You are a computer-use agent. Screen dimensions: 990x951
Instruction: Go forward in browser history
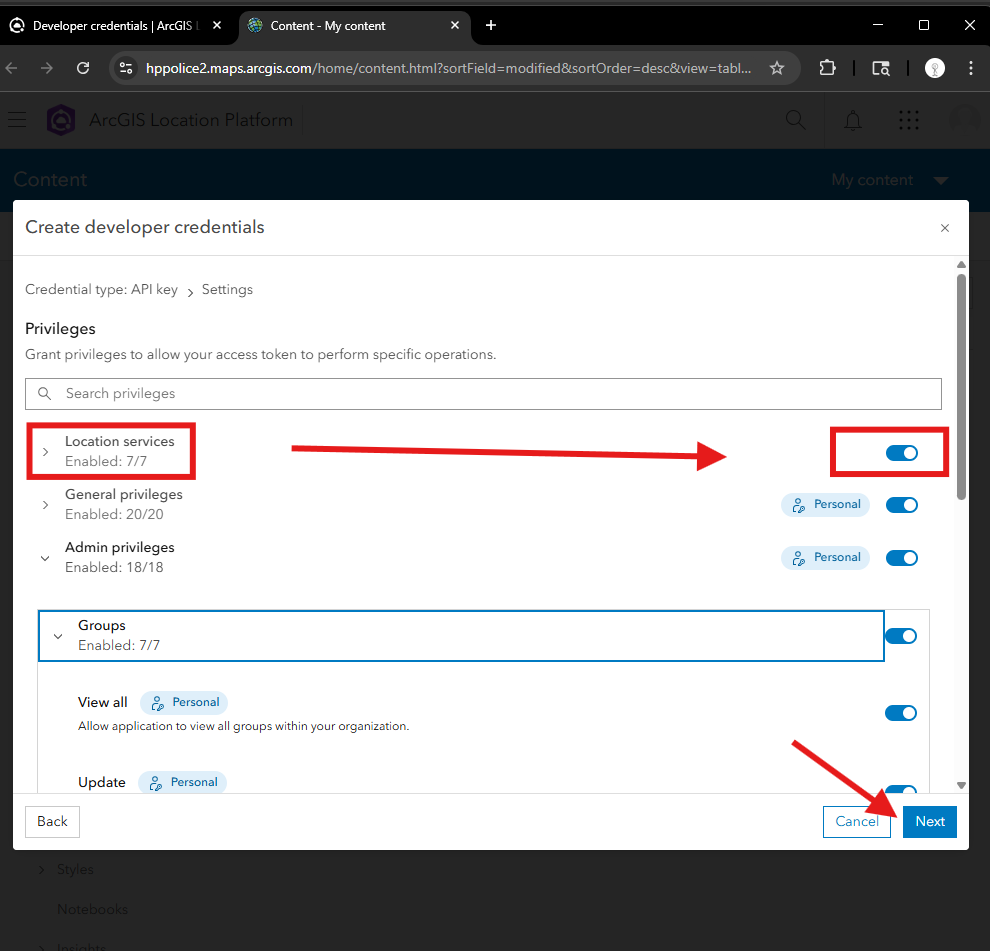point(47,68)
